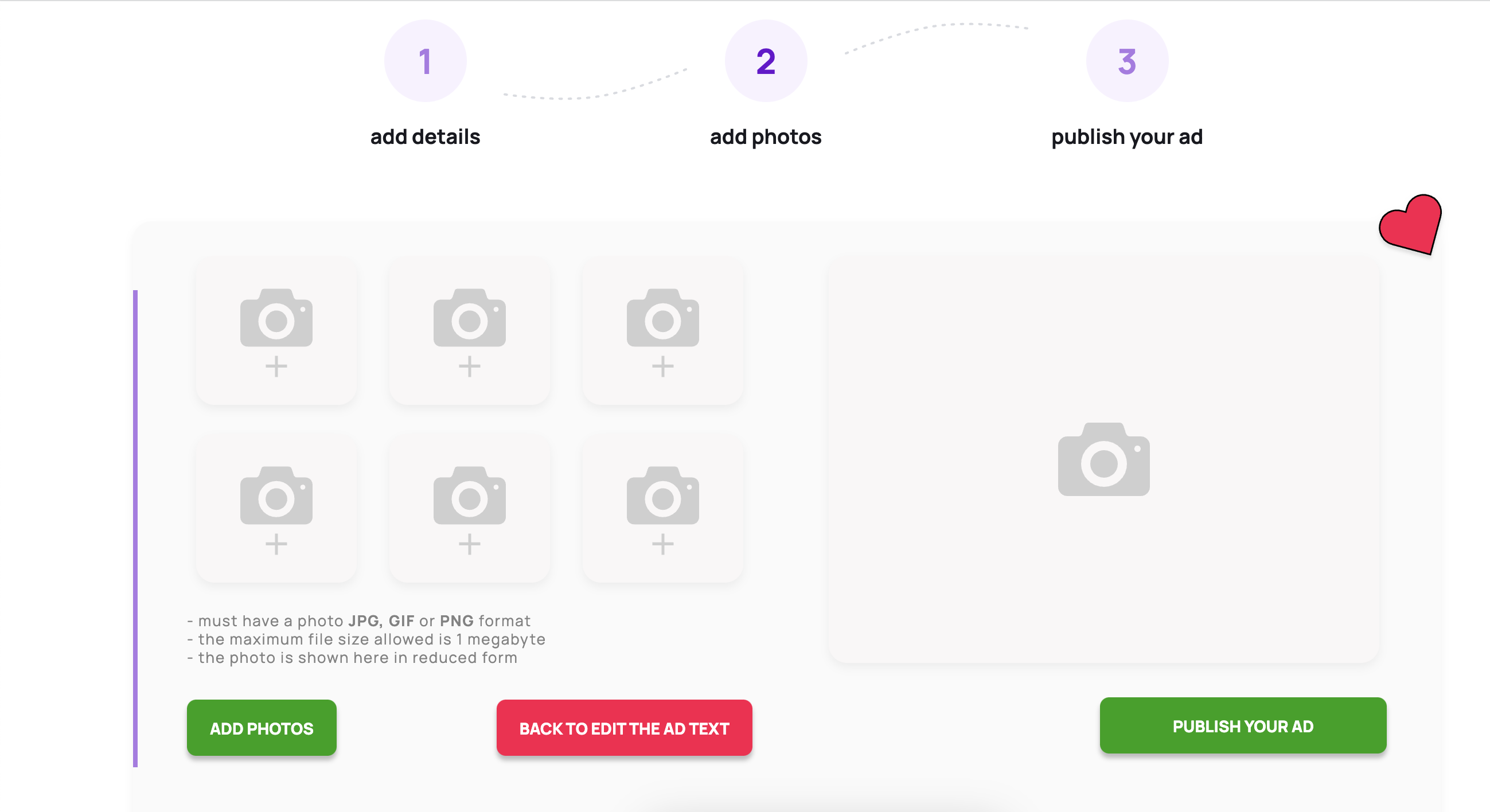Jump to step 3 circle
The width and height of the screenshot is (1490, 812).
(x=1127, y=61)
